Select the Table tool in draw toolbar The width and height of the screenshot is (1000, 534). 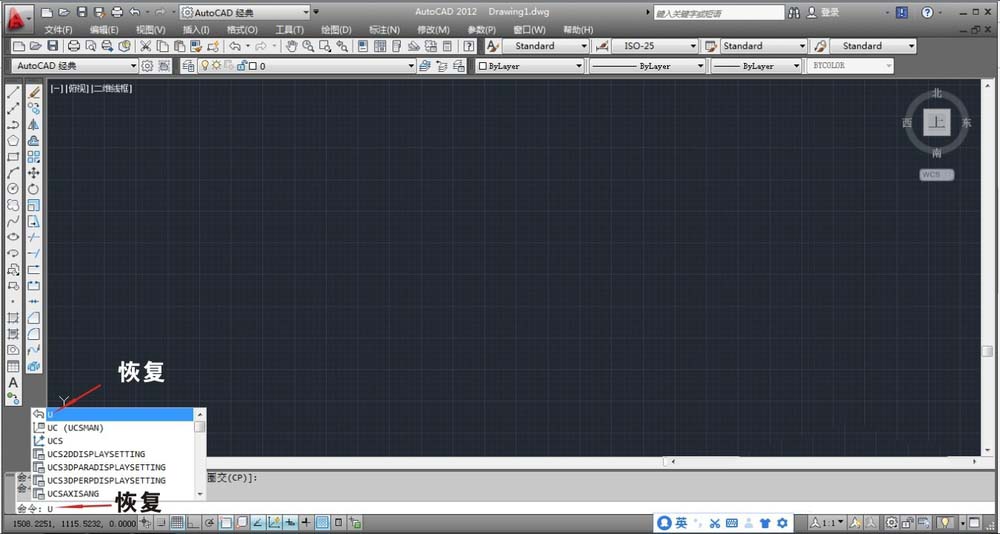pos(13,366)
